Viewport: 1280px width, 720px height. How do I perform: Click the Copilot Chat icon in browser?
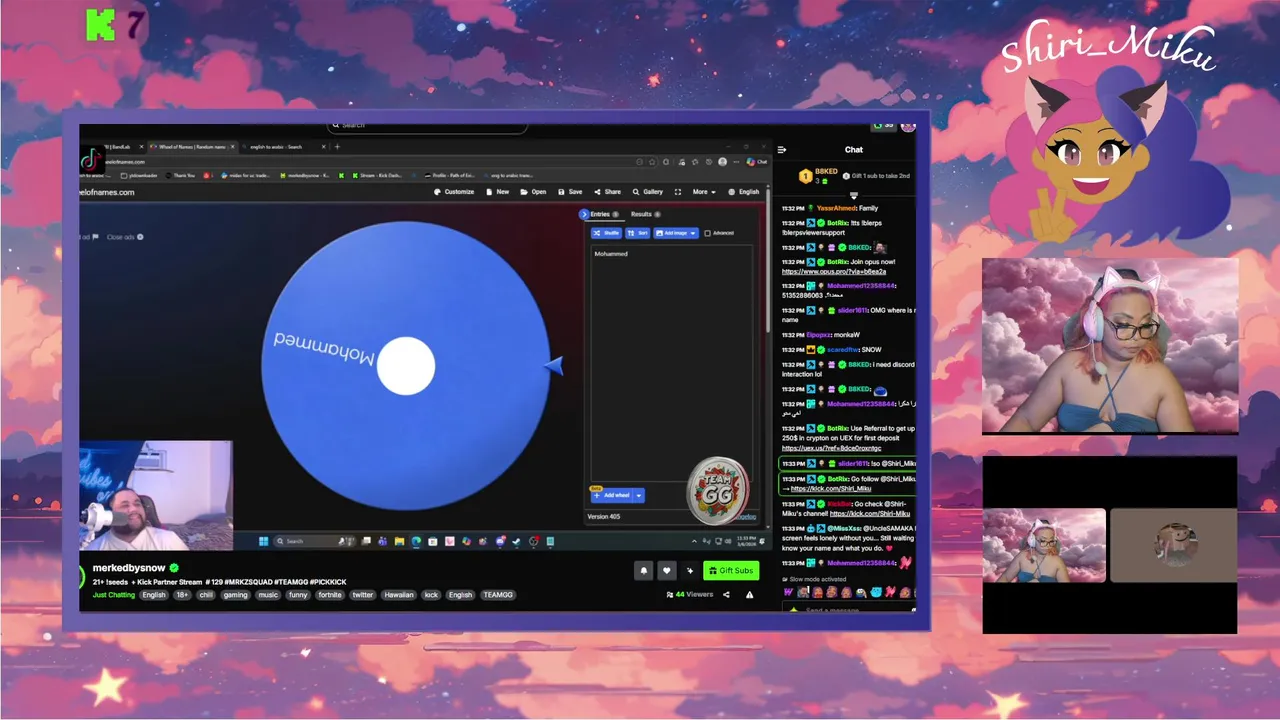click(757, 162)
